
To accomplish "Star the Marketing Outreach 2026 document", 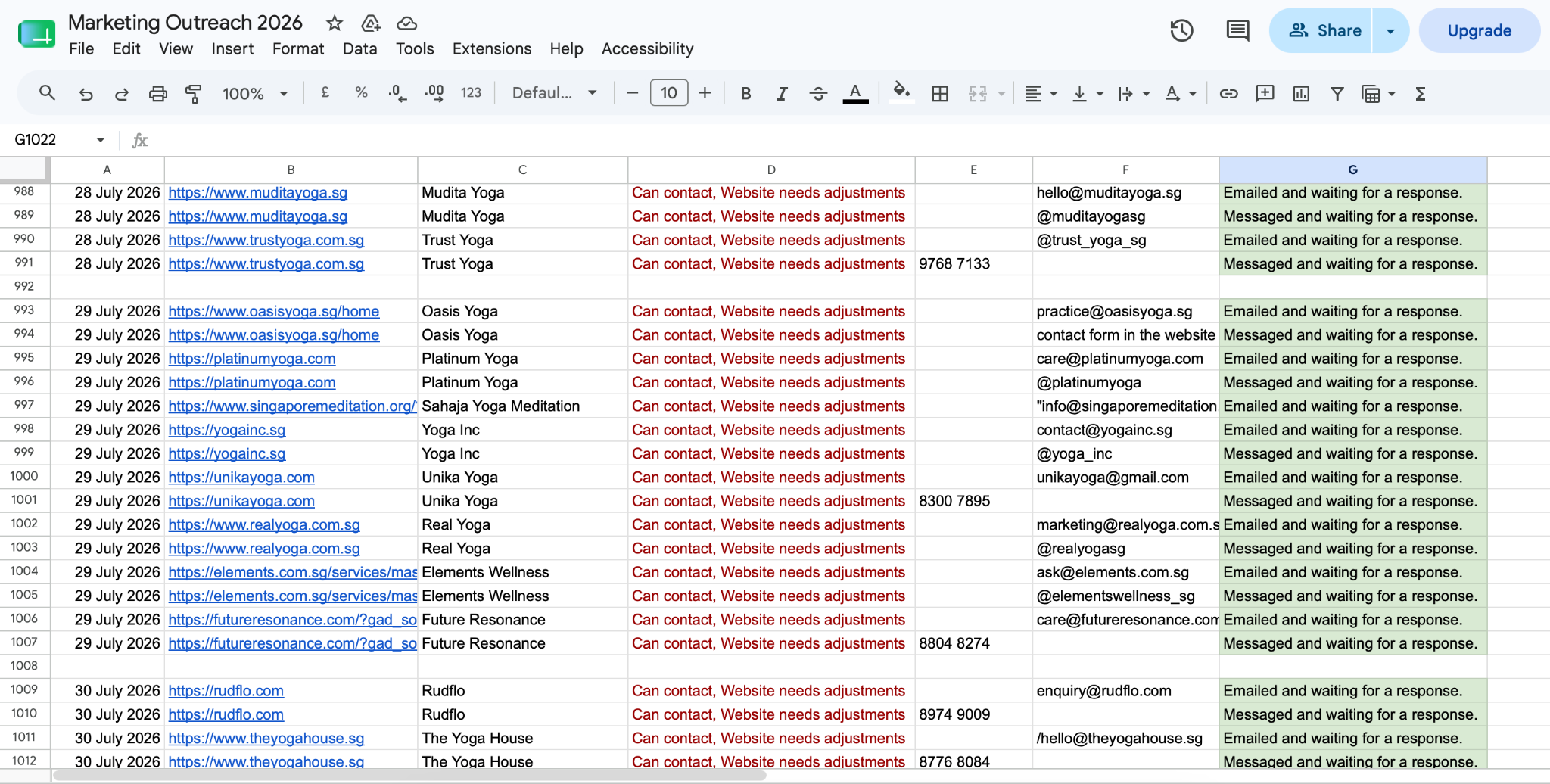I will click(x=334, y=23).
